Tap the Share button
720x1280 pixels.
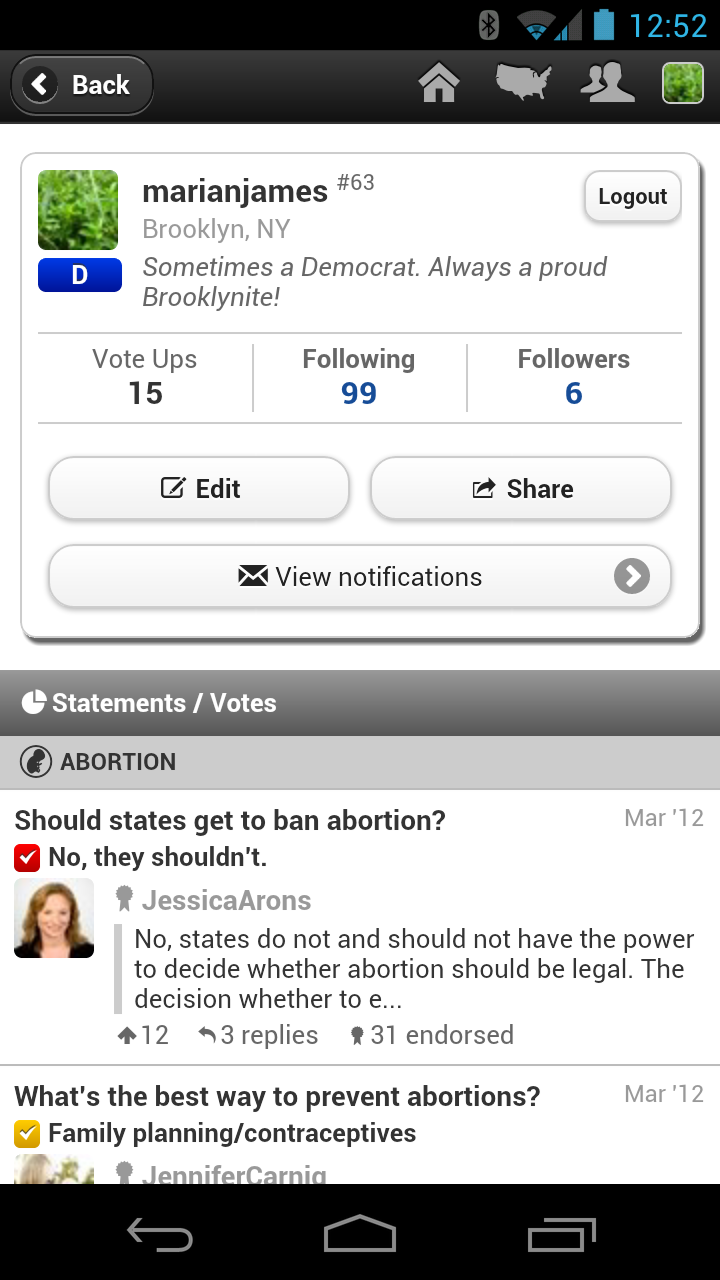(x=520, y=489)
